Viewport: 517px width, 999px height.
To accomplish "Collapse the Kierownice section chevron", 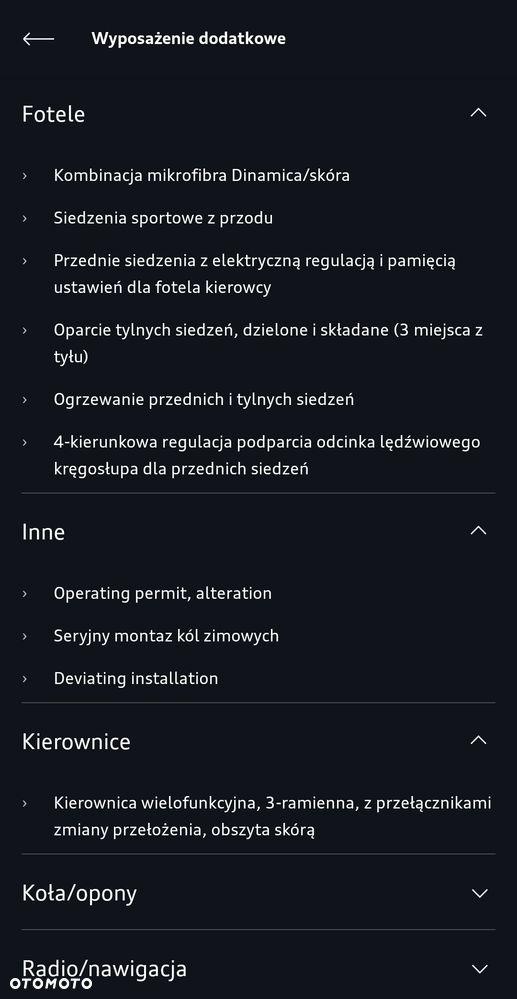I will tap(478, 740).
